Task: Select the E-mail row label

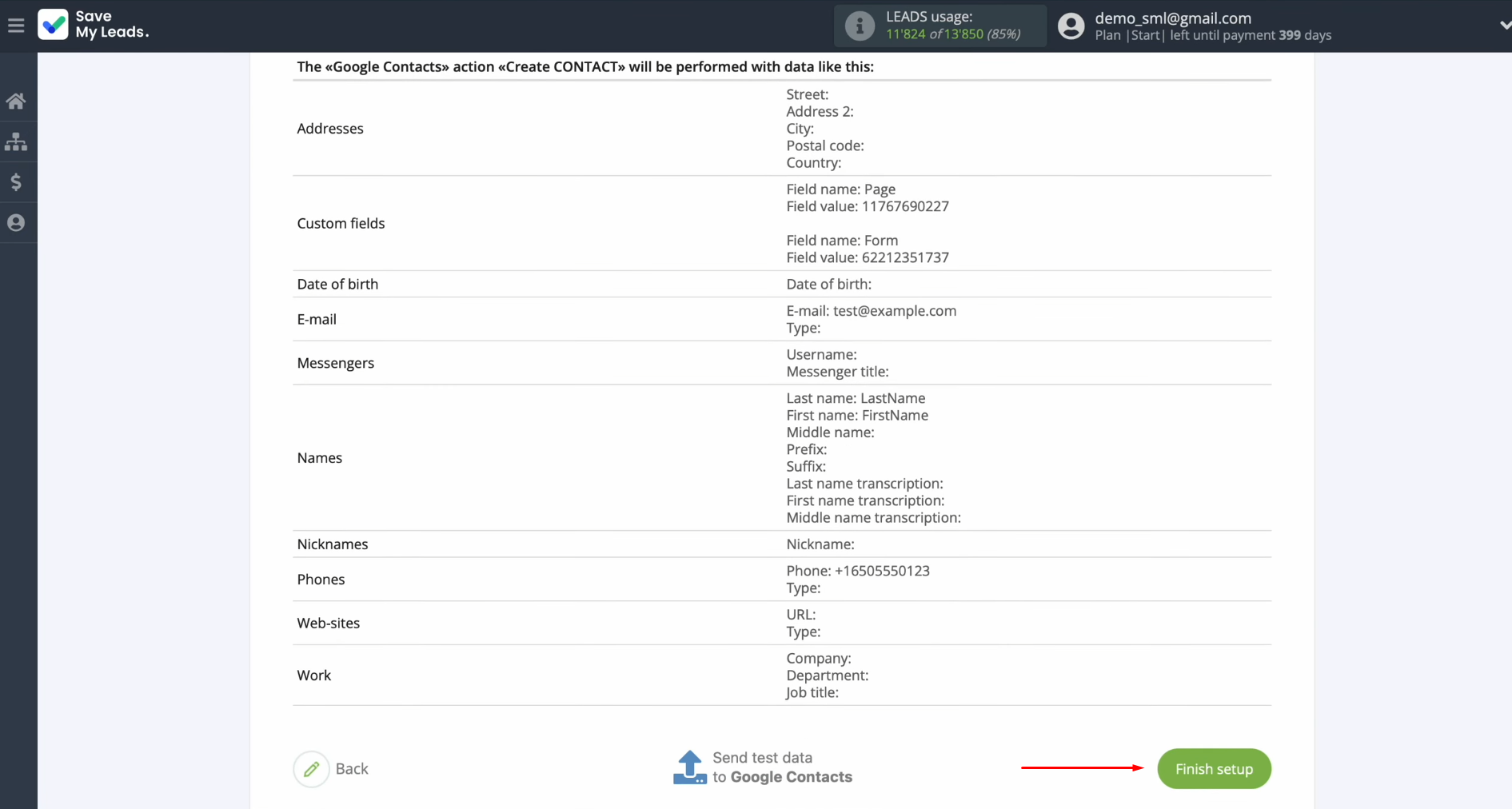Action: coord(317,320)
